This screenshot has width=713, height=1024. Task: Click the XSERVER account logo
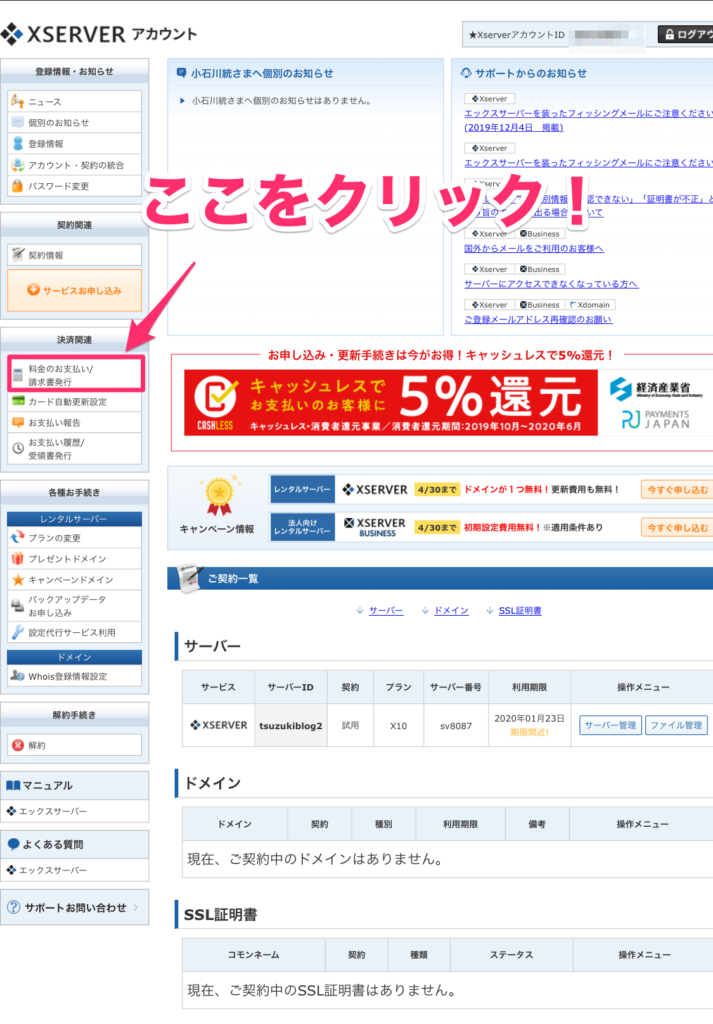pos(99,34)
